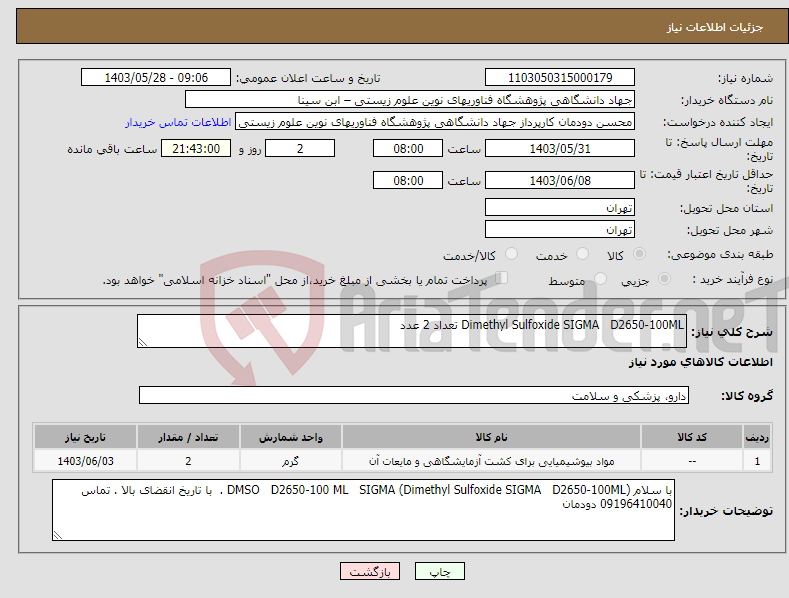
Task: Open اطلاعات تماس خریدار contact link
Action: pos(178,122)
